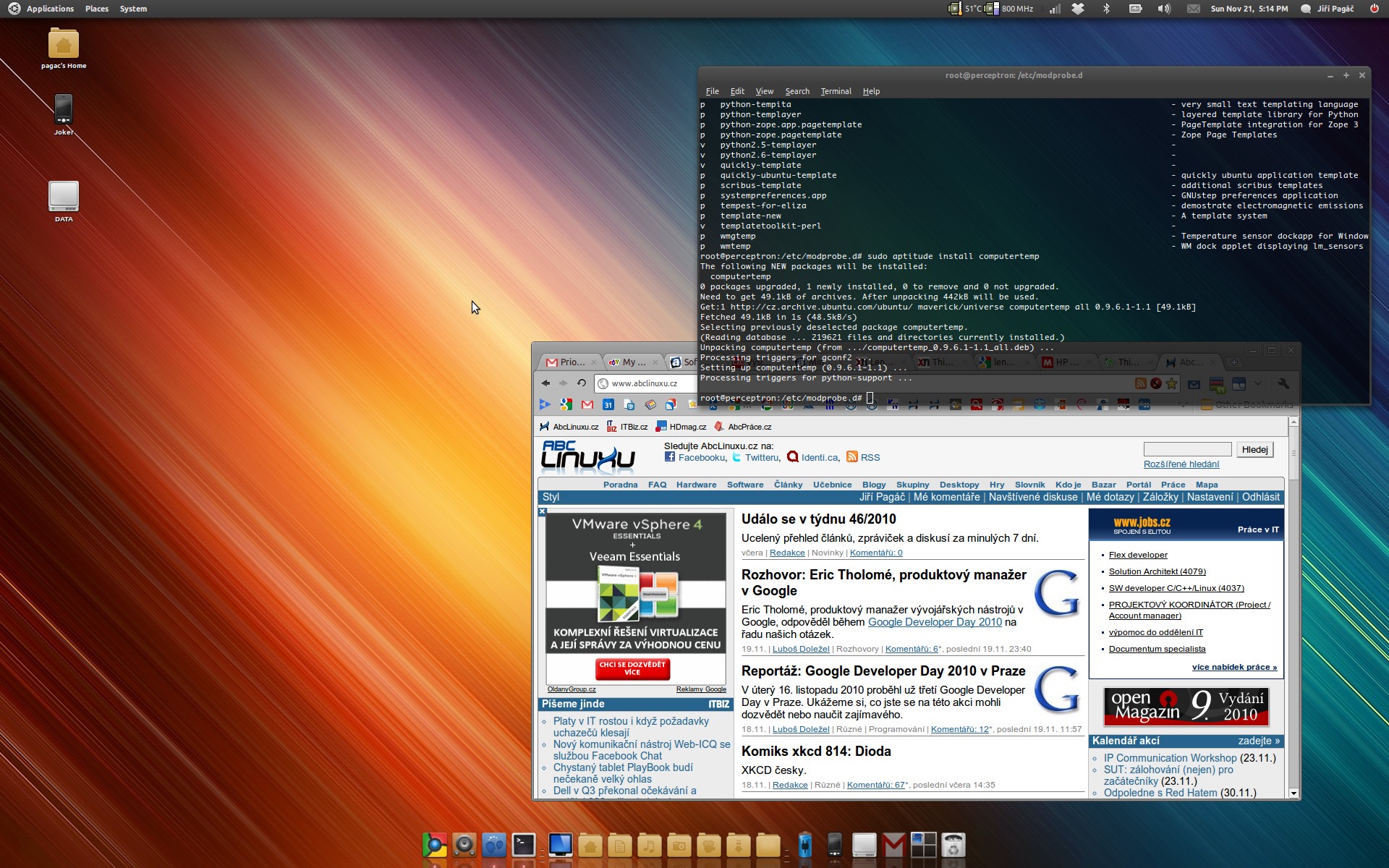This screenshot has width=1389, height=868.
Task: Open the workspace switcher in dock
Action: [x=924, y=845]
